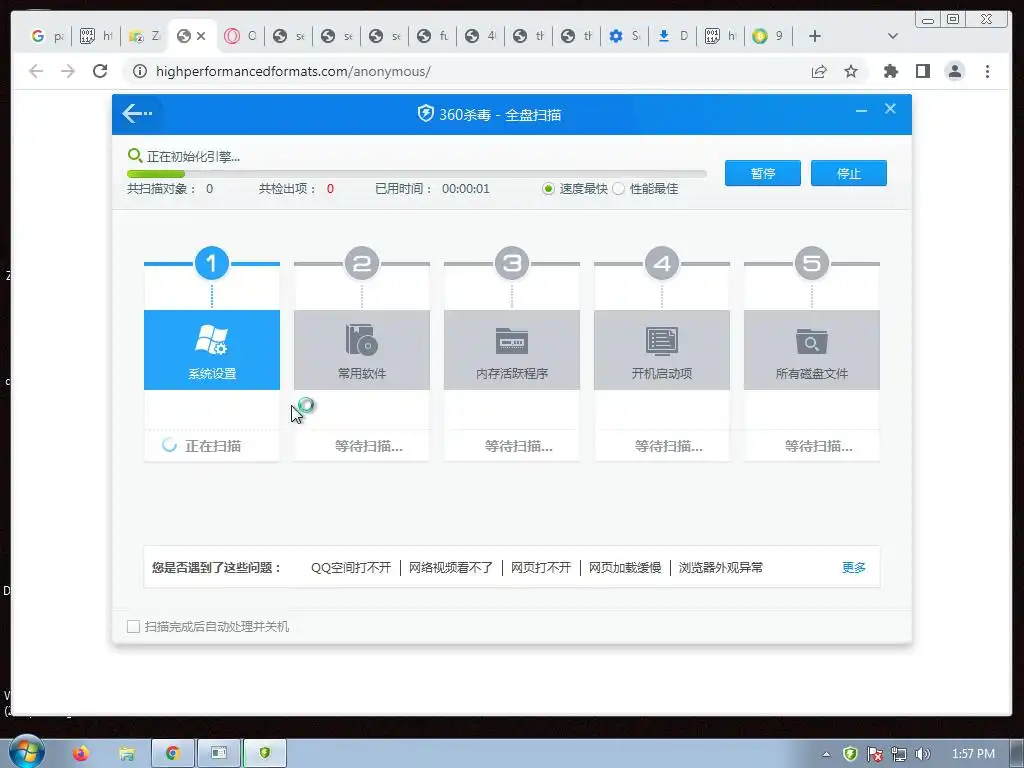The width and height of the screenshot is (1024, 768).
Task: Click the 网页打不开 link
Action: pyautogui.click(x=541, y=568)
